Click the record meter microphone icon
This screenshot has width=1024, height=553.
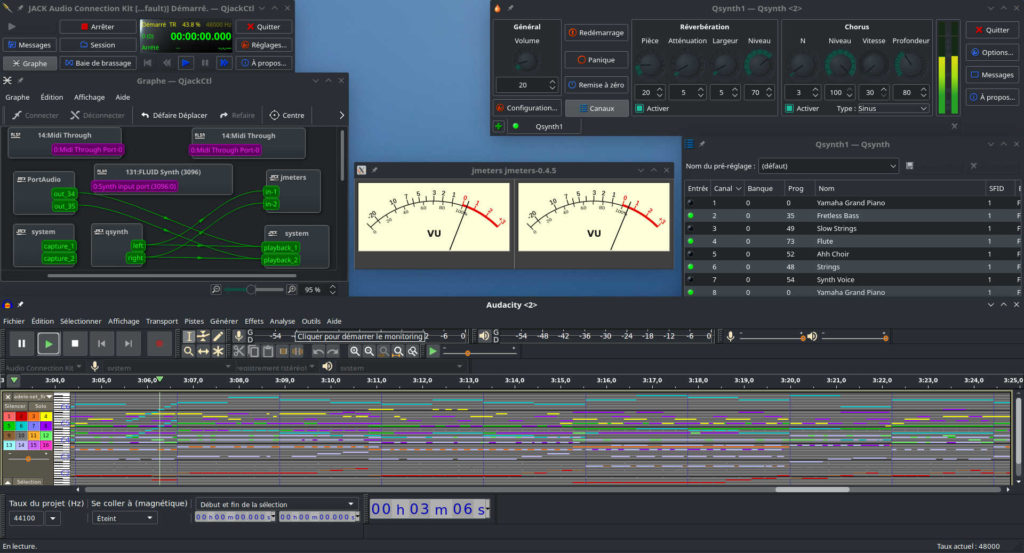239,336
